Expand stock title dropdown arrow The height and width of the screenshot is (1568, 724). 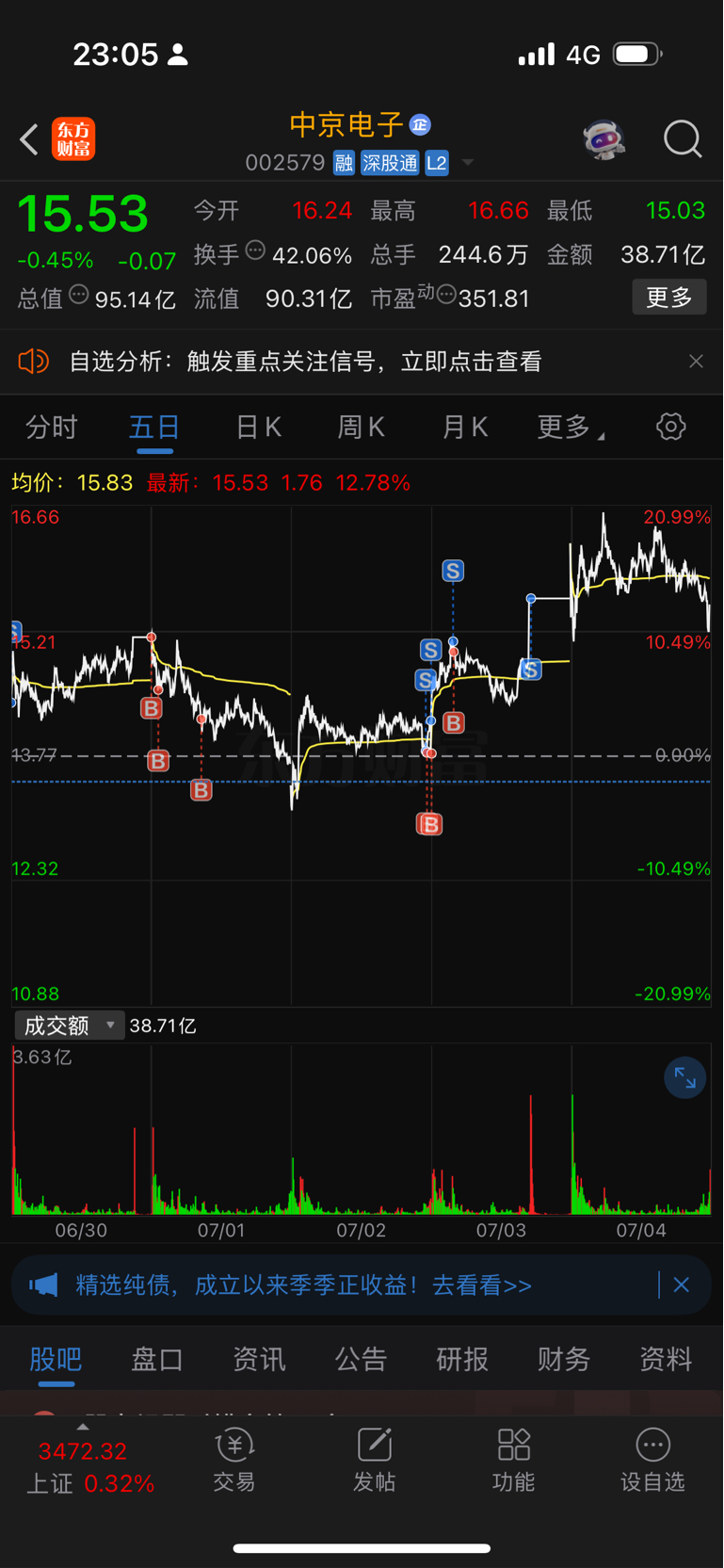(x=468, y=163)
